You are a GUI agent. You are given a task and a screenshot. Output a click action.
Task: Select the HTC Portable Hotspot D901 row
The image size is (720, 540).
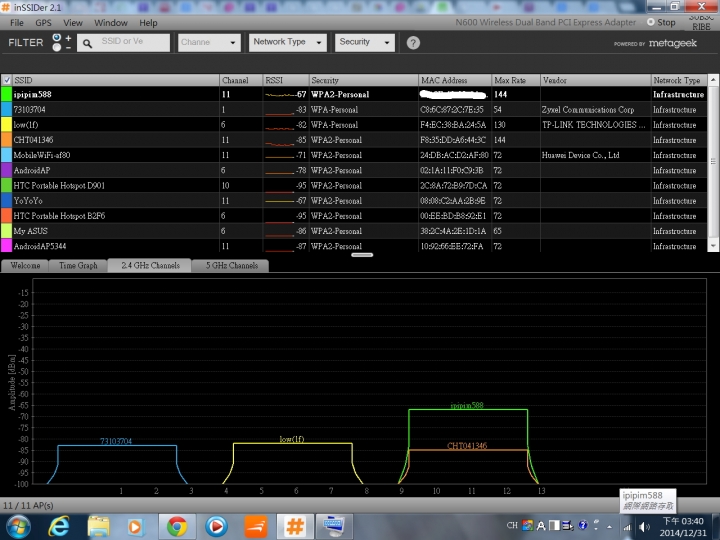pyautogui.click(x=354, y=185)
